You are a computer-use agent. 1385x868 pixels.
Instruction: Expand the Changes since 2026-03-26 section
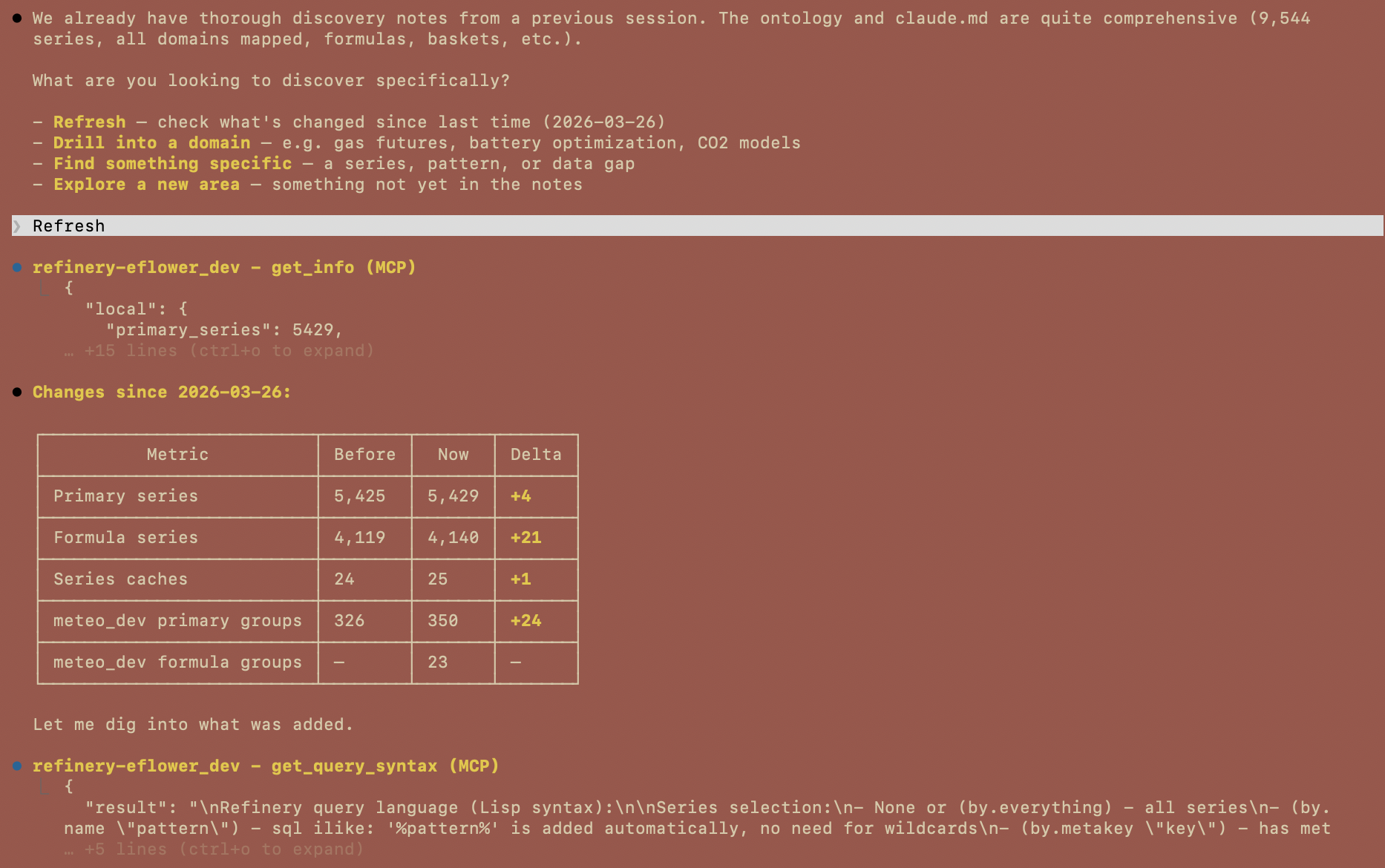162,391
